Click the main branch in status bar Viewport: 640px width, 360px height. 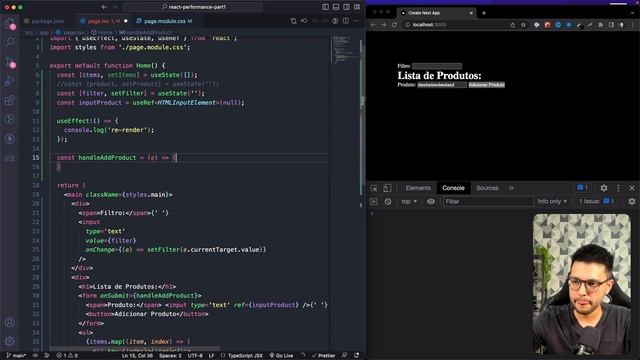(x=16, y=356)
